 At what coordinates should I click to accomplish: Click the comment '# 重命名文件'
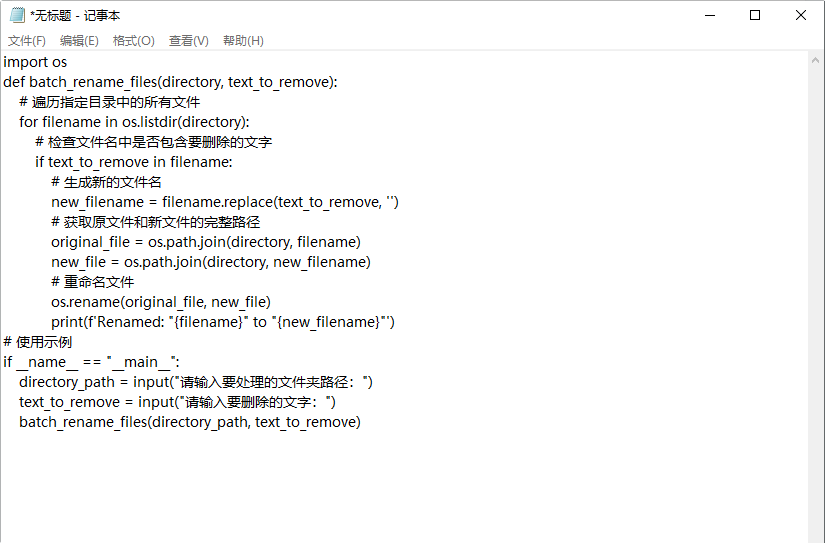pos(93,282)
